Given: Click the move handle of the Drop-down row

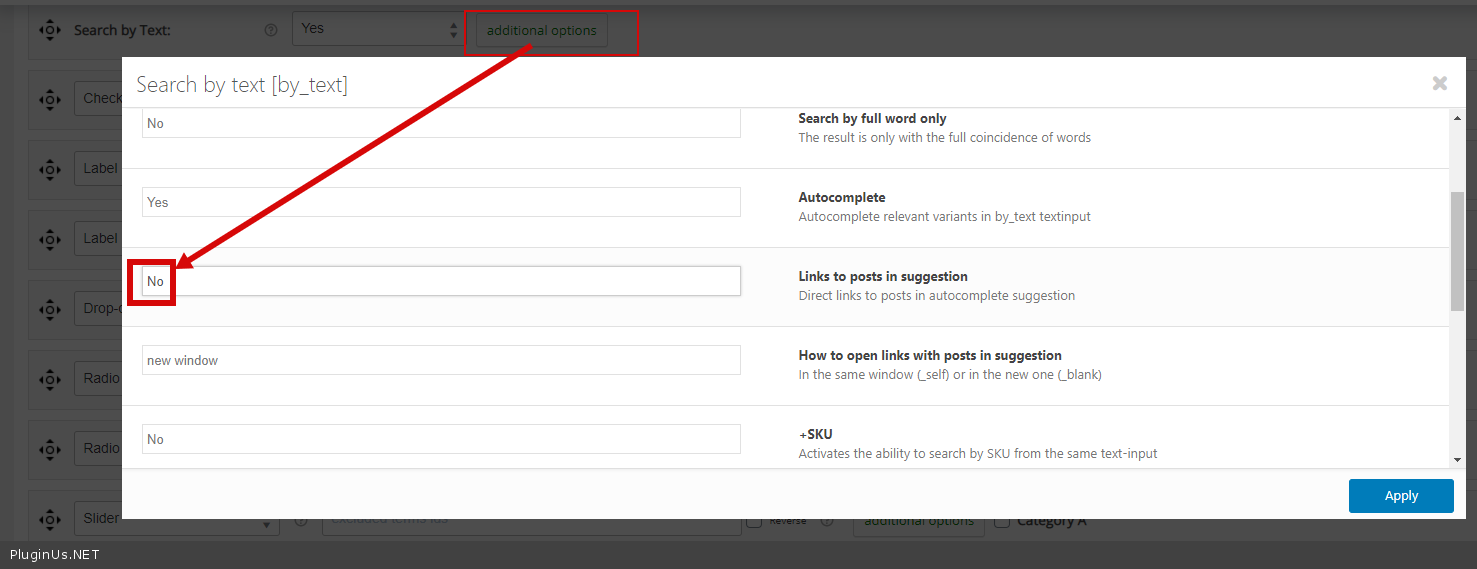Looking at the screenshot, I should coord(50,309).
